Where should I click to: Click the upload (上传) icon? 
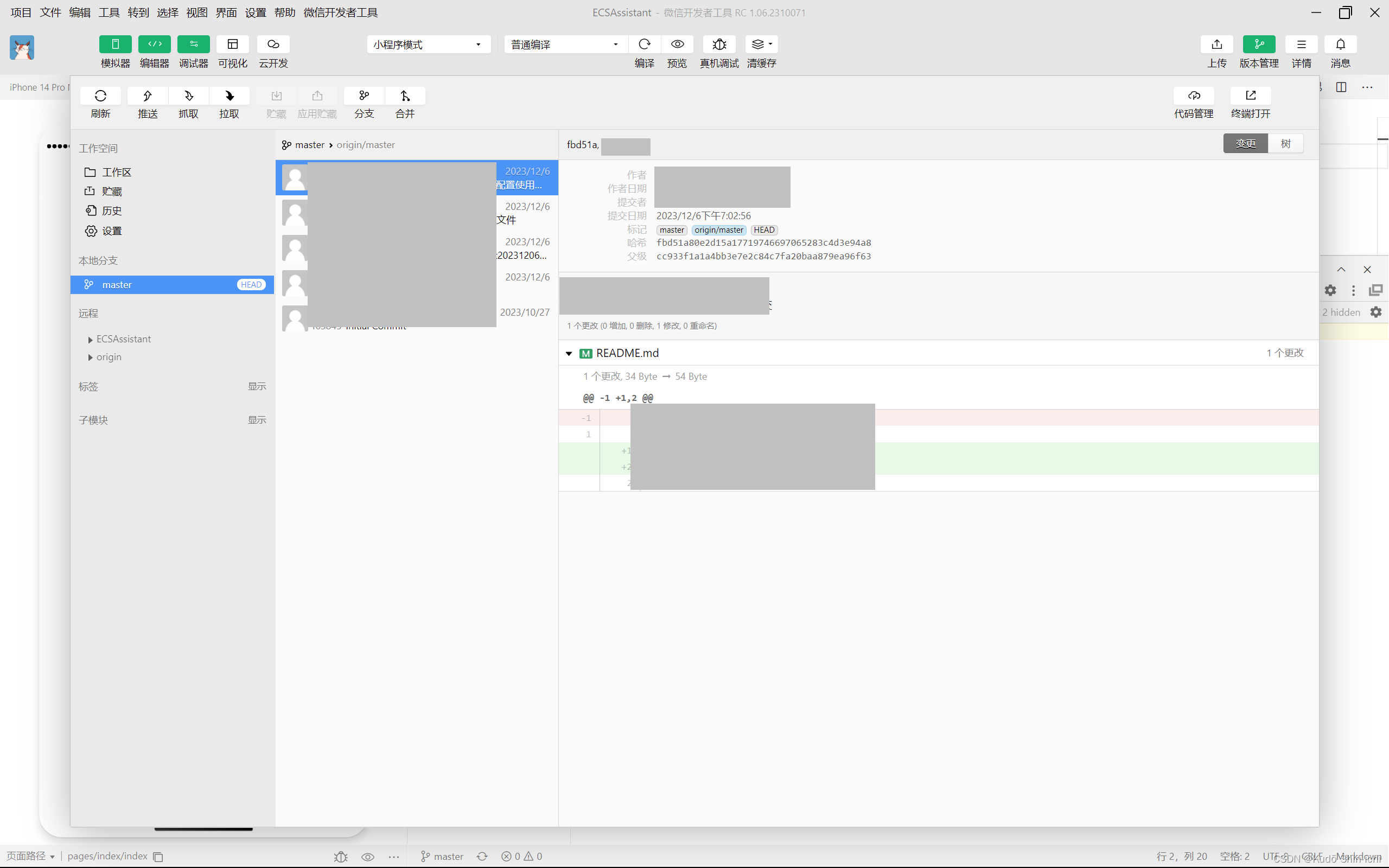click(1217, 44)
